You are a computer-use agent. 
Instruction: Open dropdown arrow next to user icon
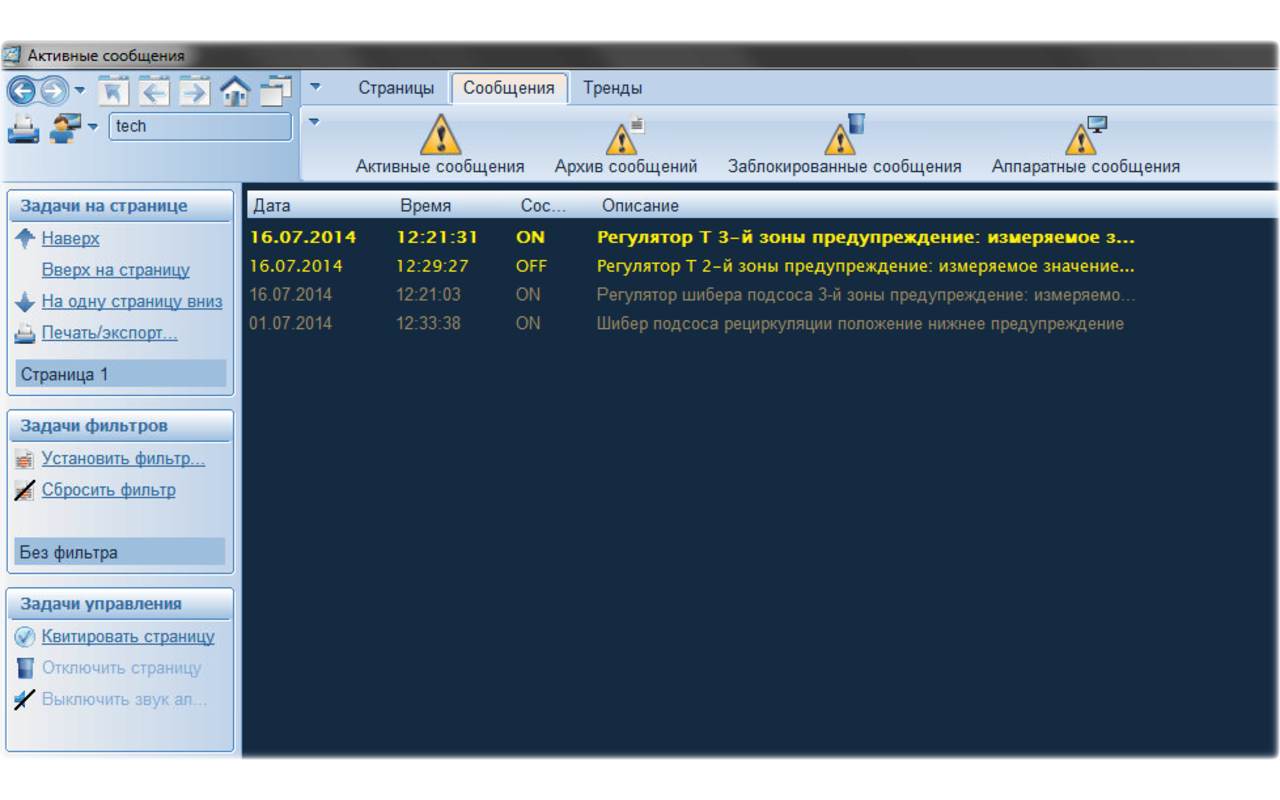click(x=93, y=127)
